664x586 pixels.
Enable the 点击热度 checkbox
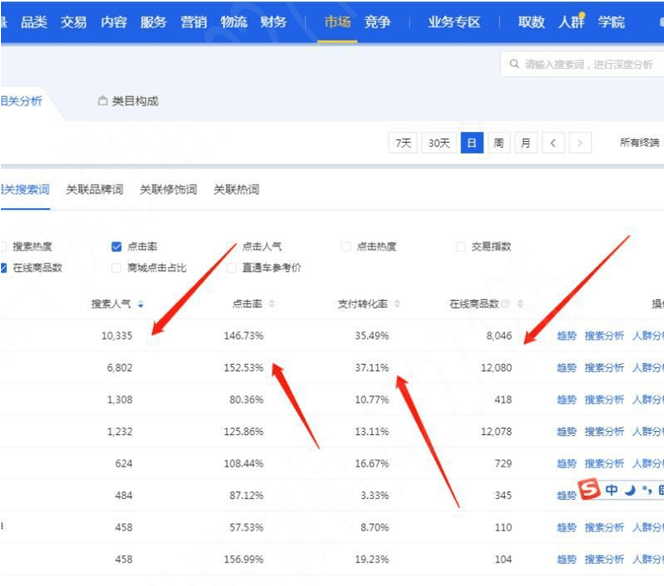pos(346,246)
